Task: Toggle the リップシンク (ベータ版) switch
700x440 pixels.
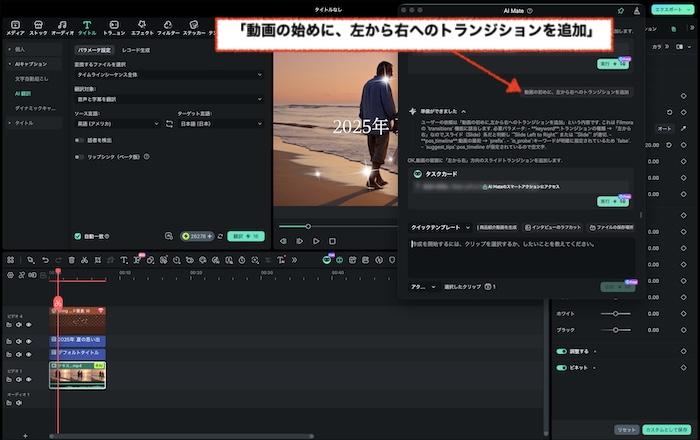Action: 79,157
